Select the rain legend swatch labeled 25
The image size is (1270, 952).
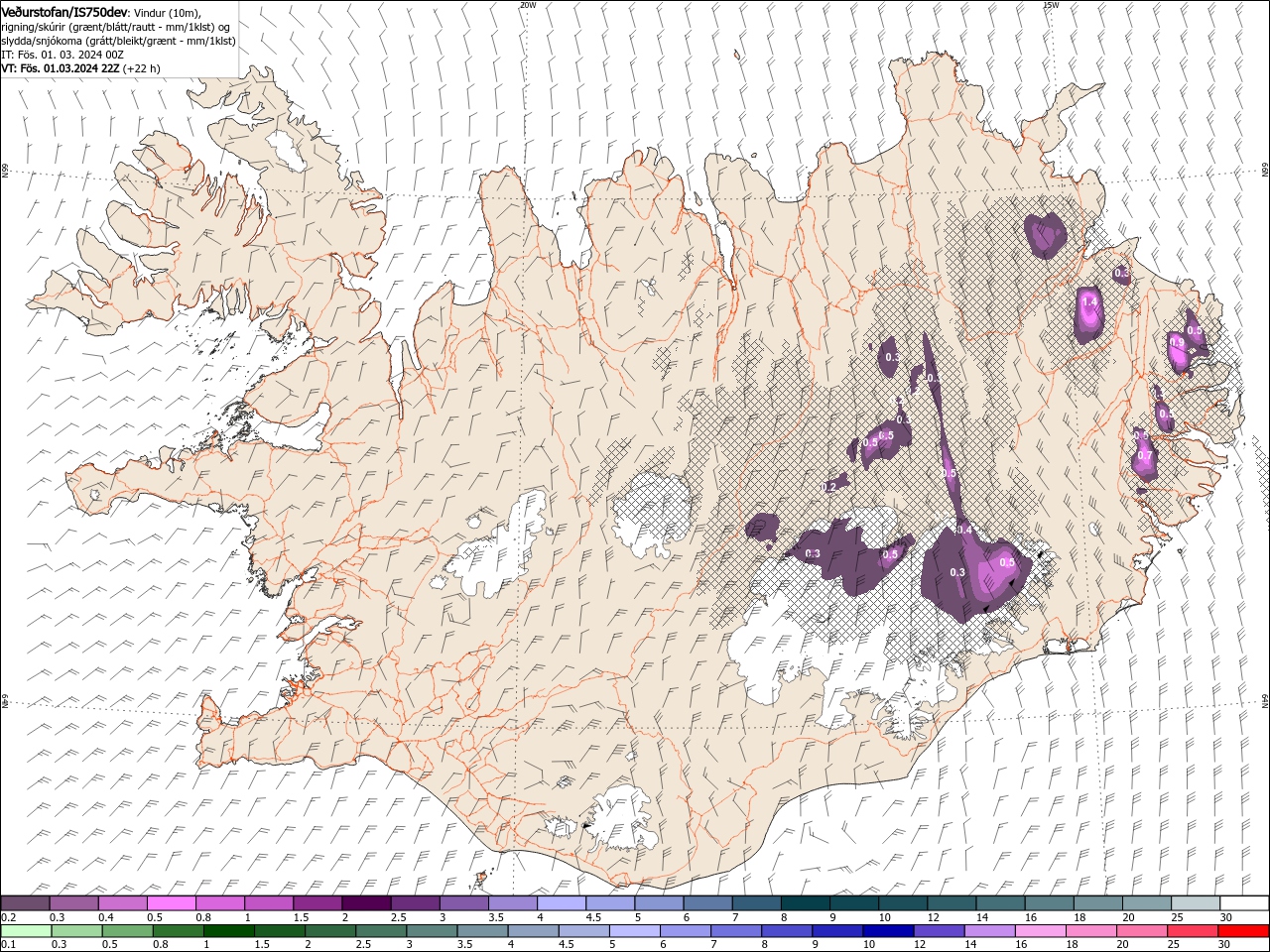click(x=1192, y=931)
